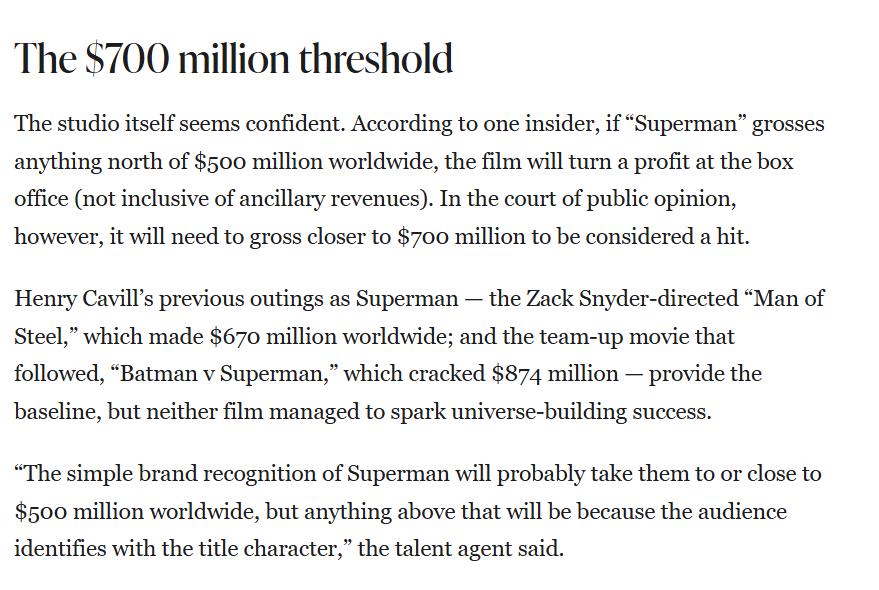Click the word "baseline" in the second paragraph
879x590 pixels.
pyautogui.click(x=55, y=412)
